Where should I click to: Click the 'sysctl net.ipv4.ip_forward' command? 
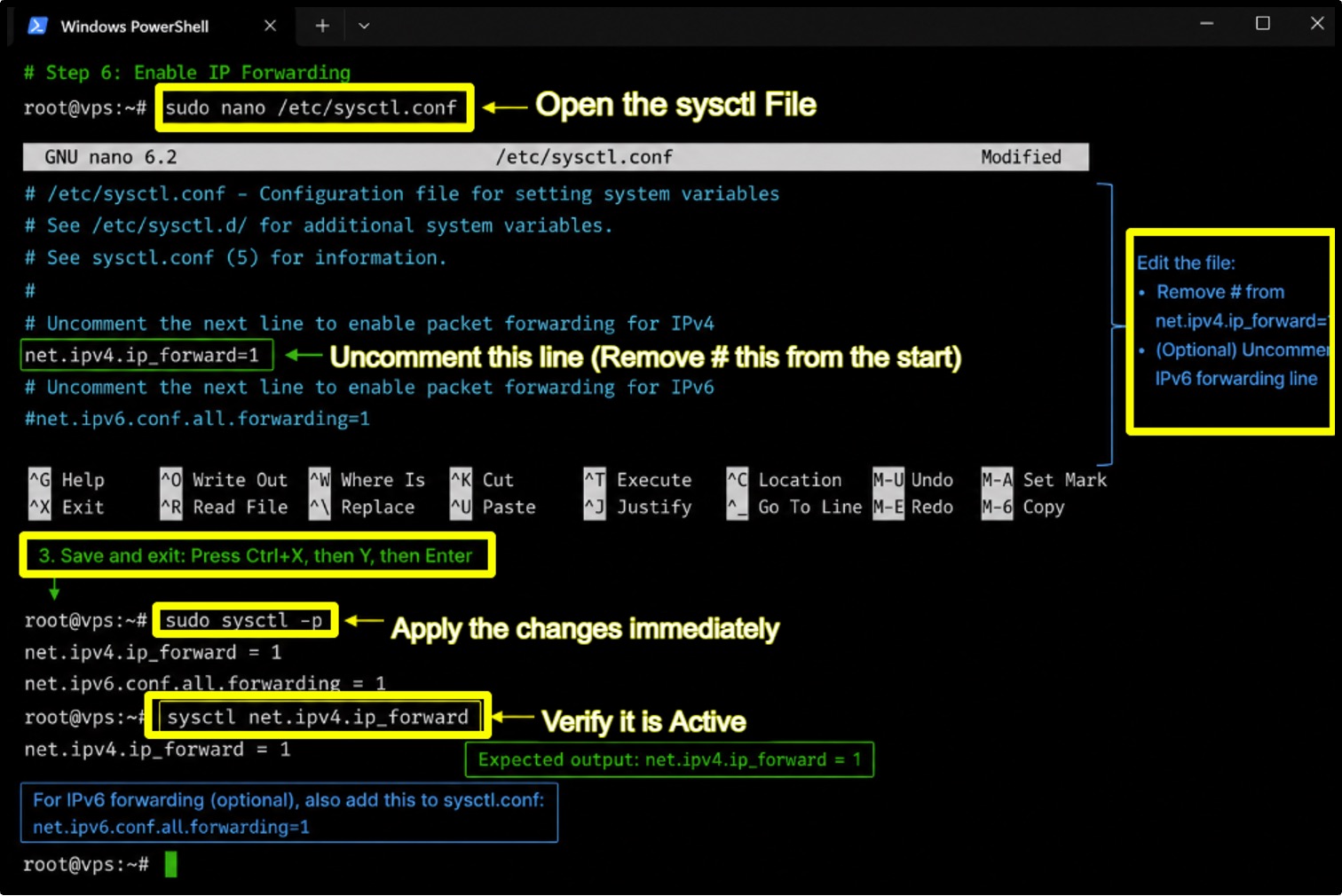tap(318, 717)
